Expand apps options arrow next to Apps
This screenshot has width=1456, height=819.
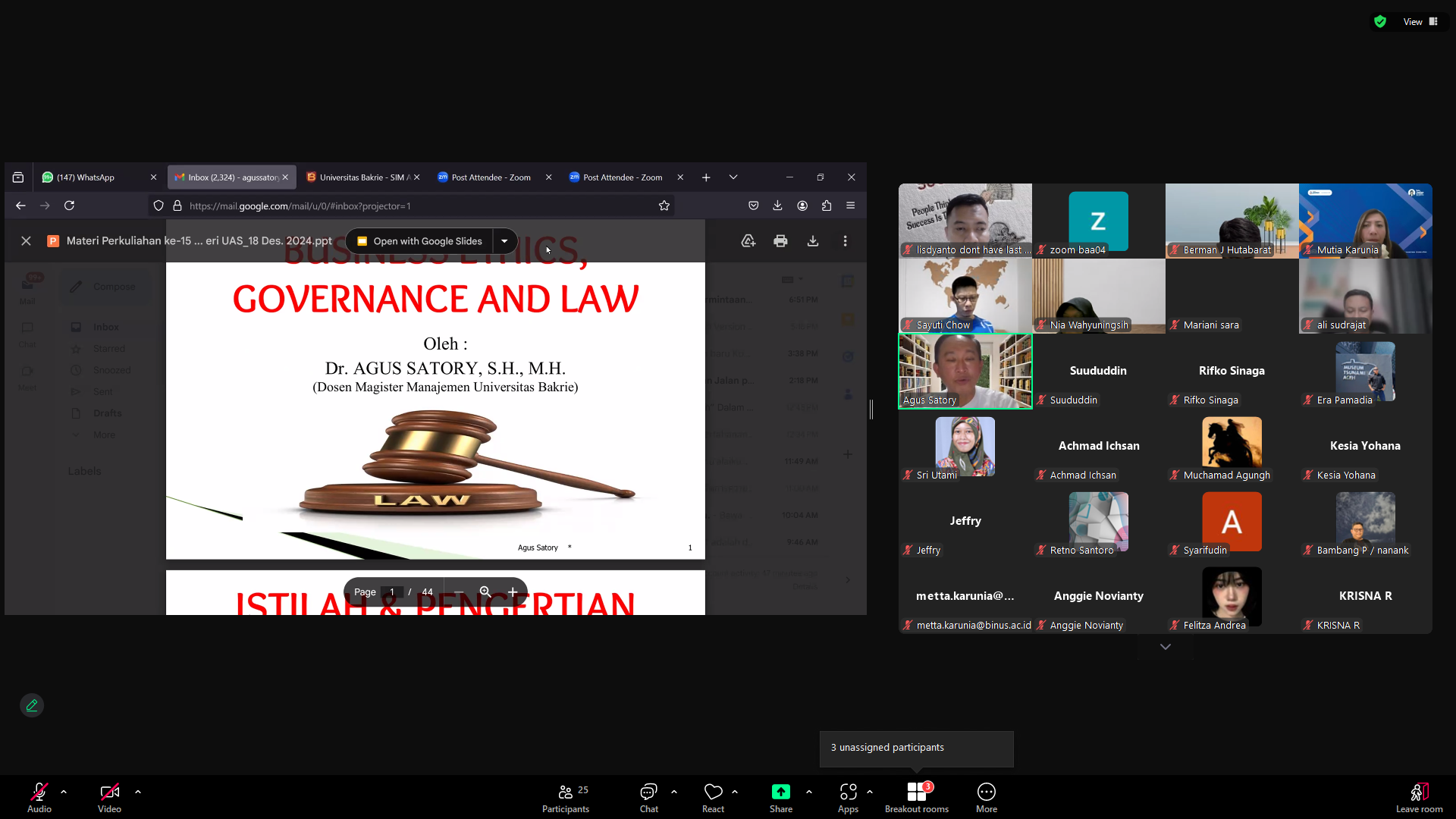870,792
